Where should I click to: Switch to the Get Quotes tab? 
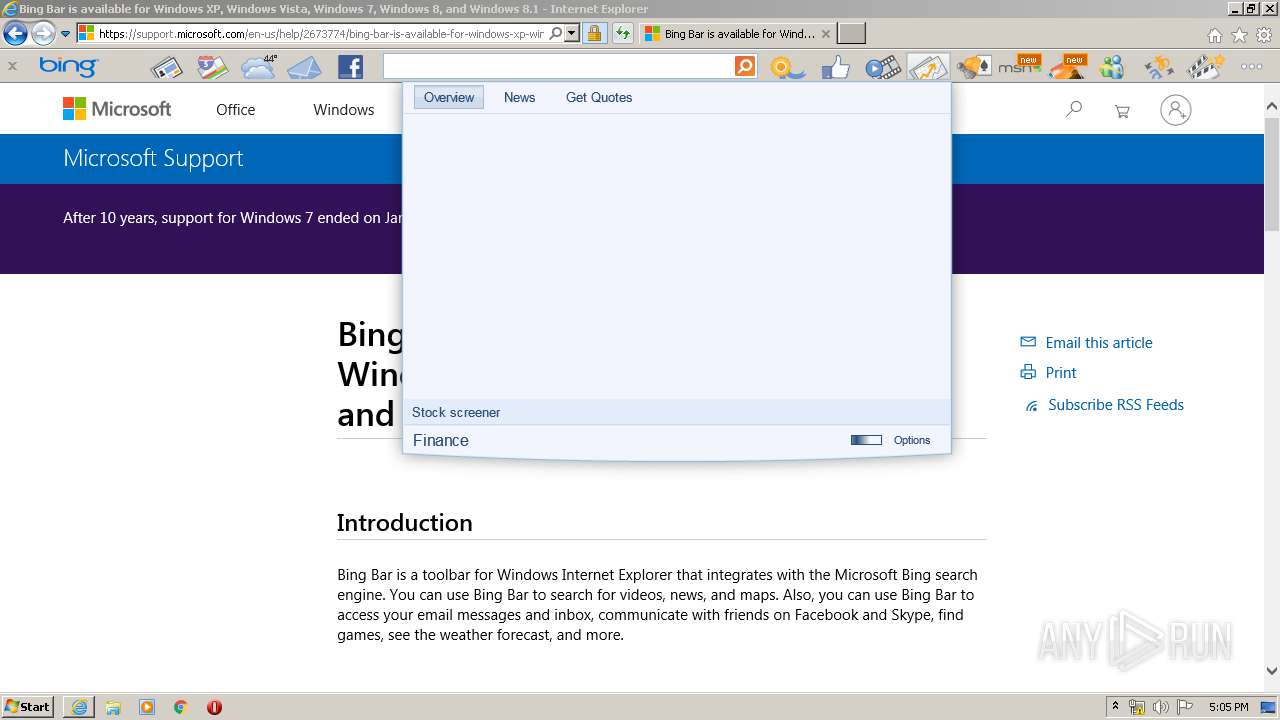pyautogui.click(x=599, y=97)
